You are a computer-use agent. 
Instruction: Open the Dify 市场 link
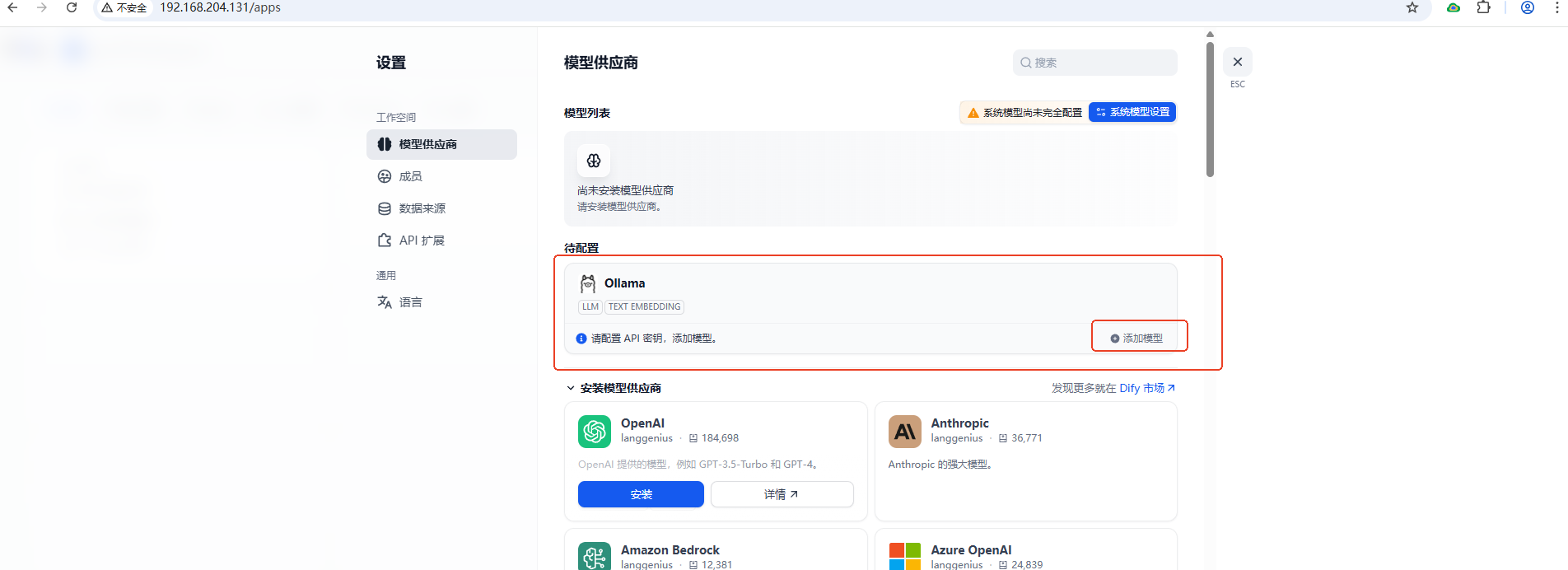[1147, 388]
